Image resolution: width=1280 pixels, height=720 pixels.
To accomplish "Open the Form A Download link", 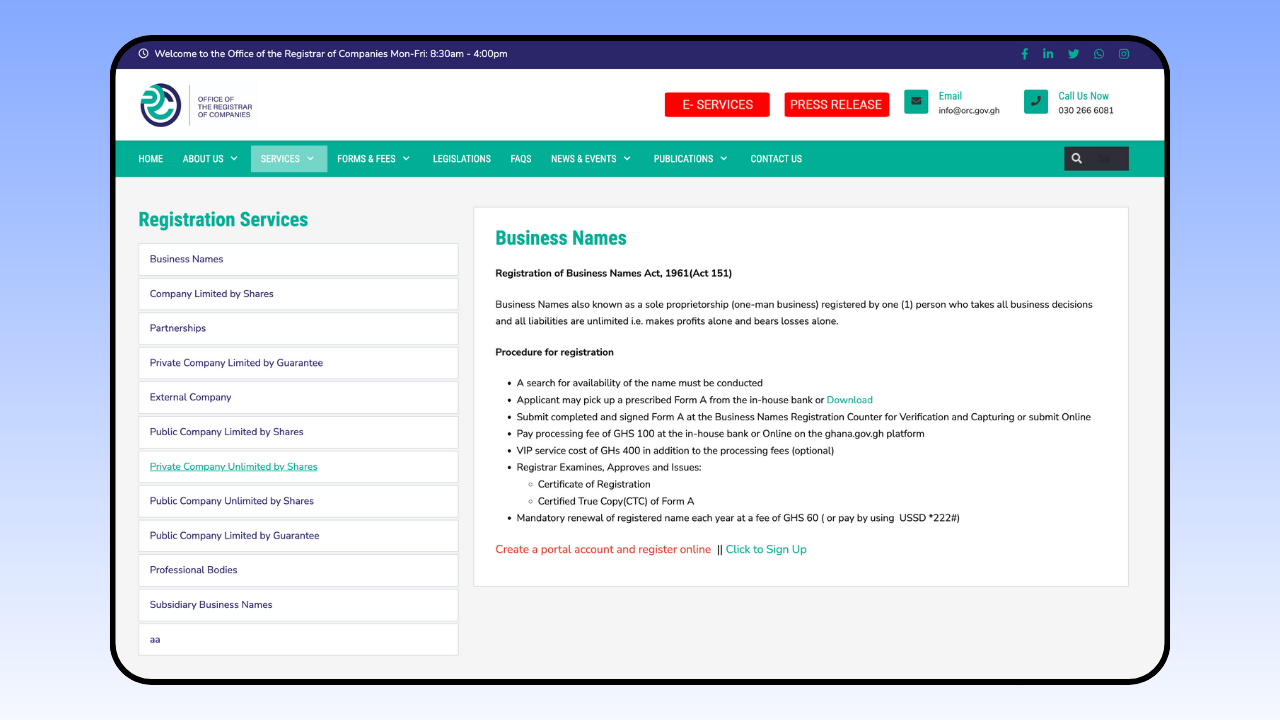I will pos(849,399).
